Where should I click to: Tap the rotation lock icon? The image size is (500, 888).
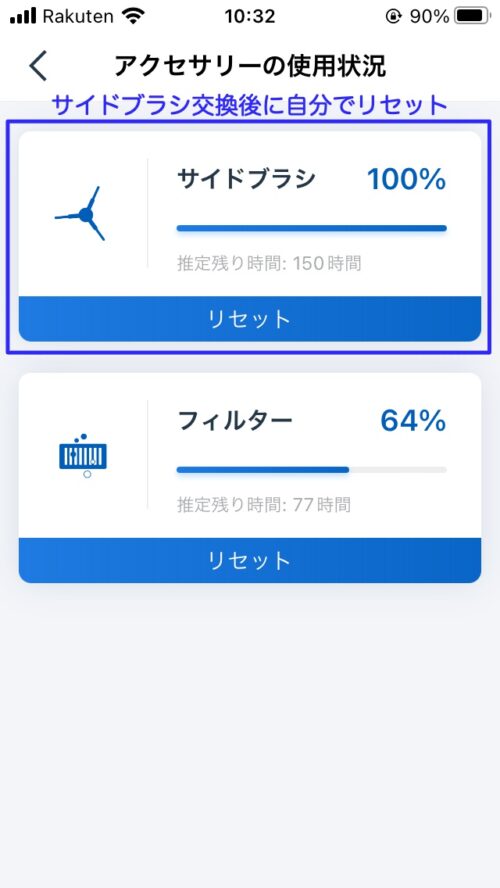[392, 17]
